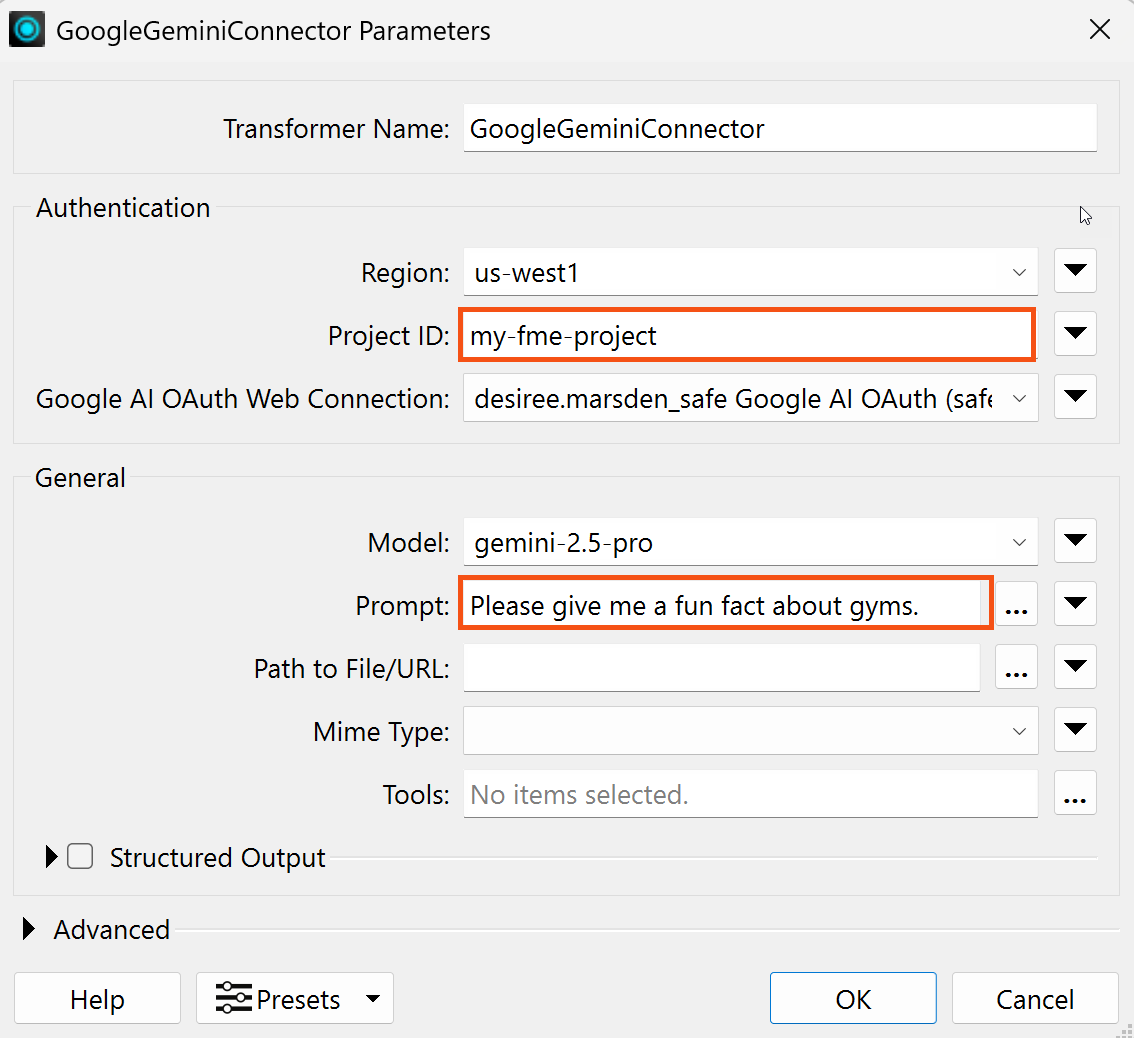
Task: Open Project ID parameter options arrow menu
Action: point(1075,333)
